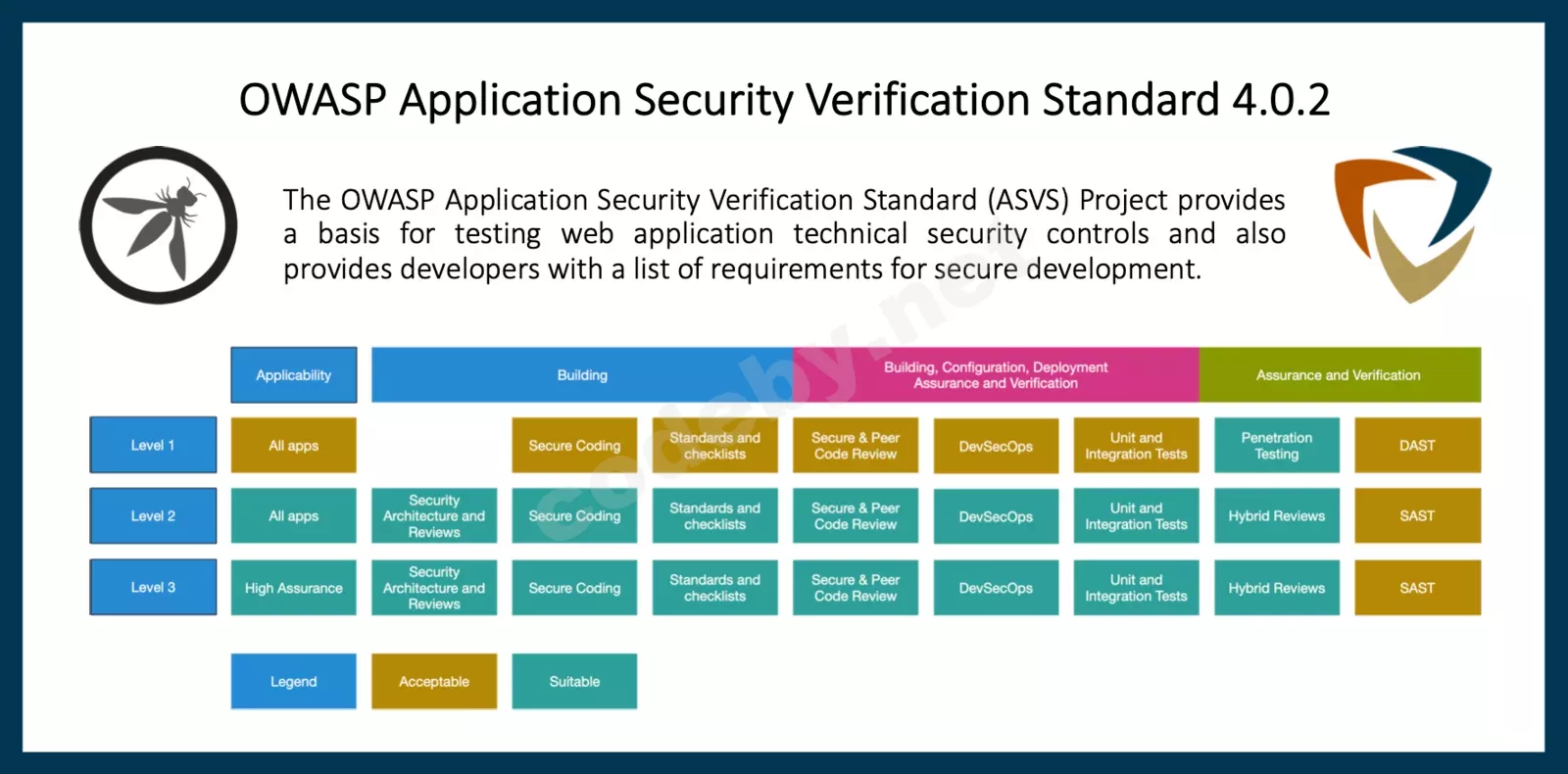Select the DAST cell

click(1418, 446)
